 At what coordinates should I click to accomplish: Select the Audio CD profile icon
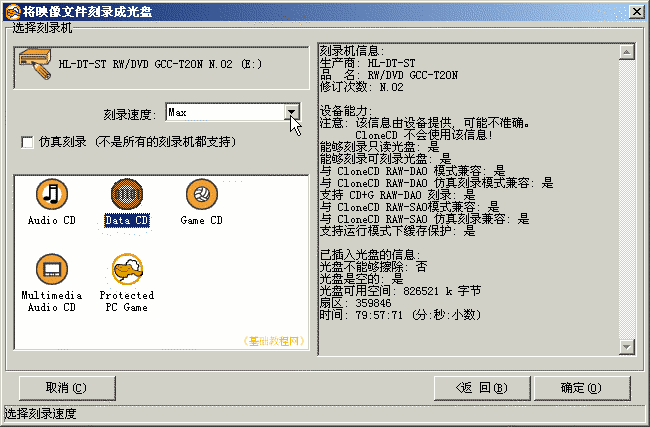(52, 194)
